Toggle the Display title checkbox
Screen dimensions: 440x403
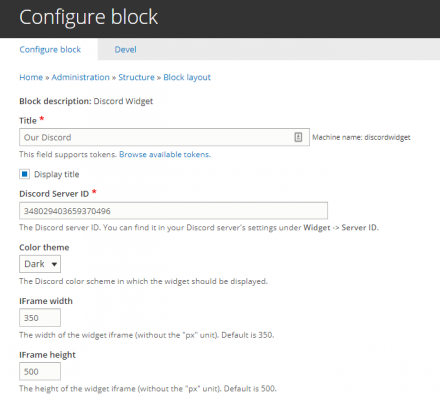click(x=24, y=174)
